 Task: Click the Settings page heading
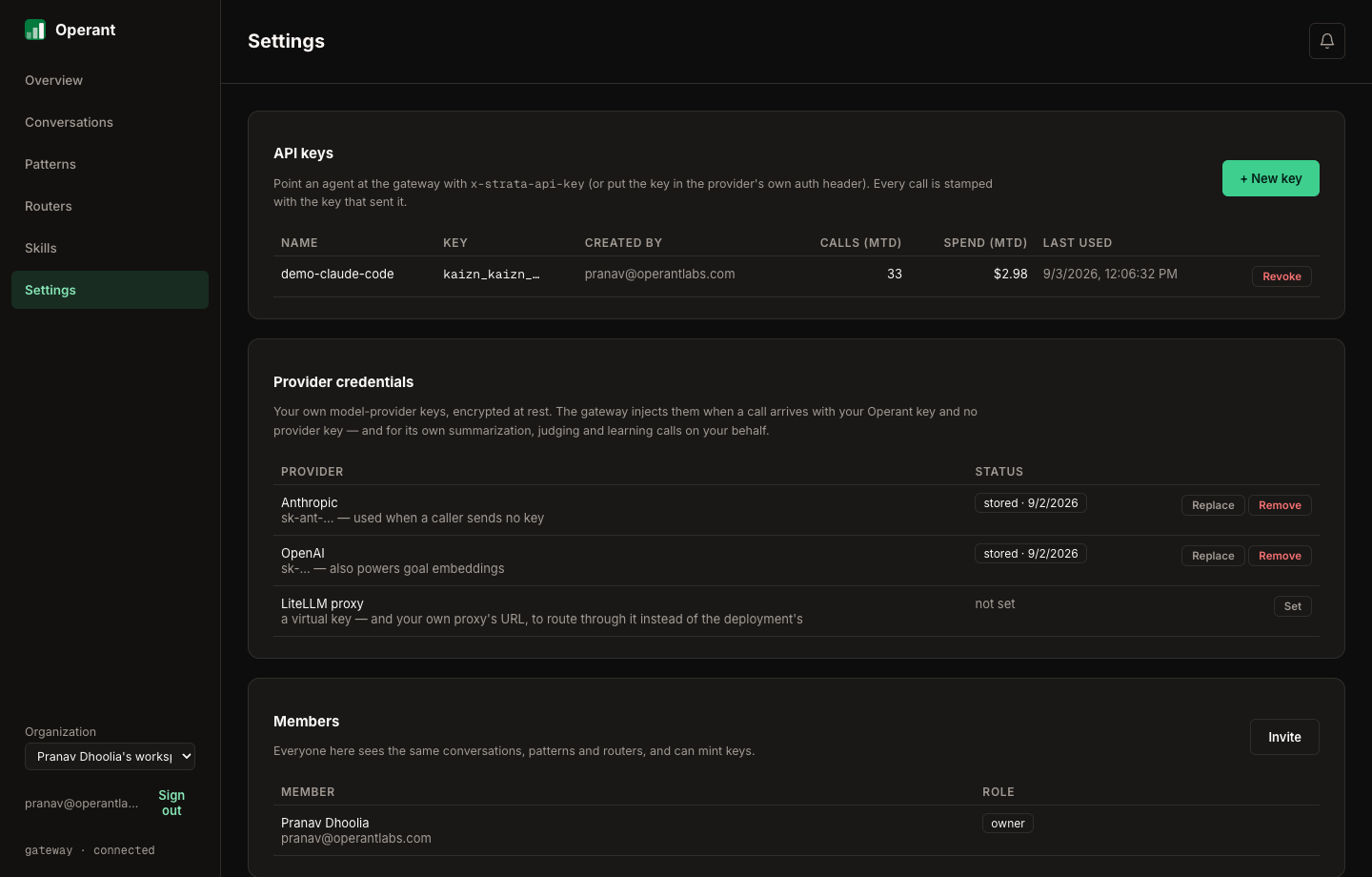tap(286, 41)
